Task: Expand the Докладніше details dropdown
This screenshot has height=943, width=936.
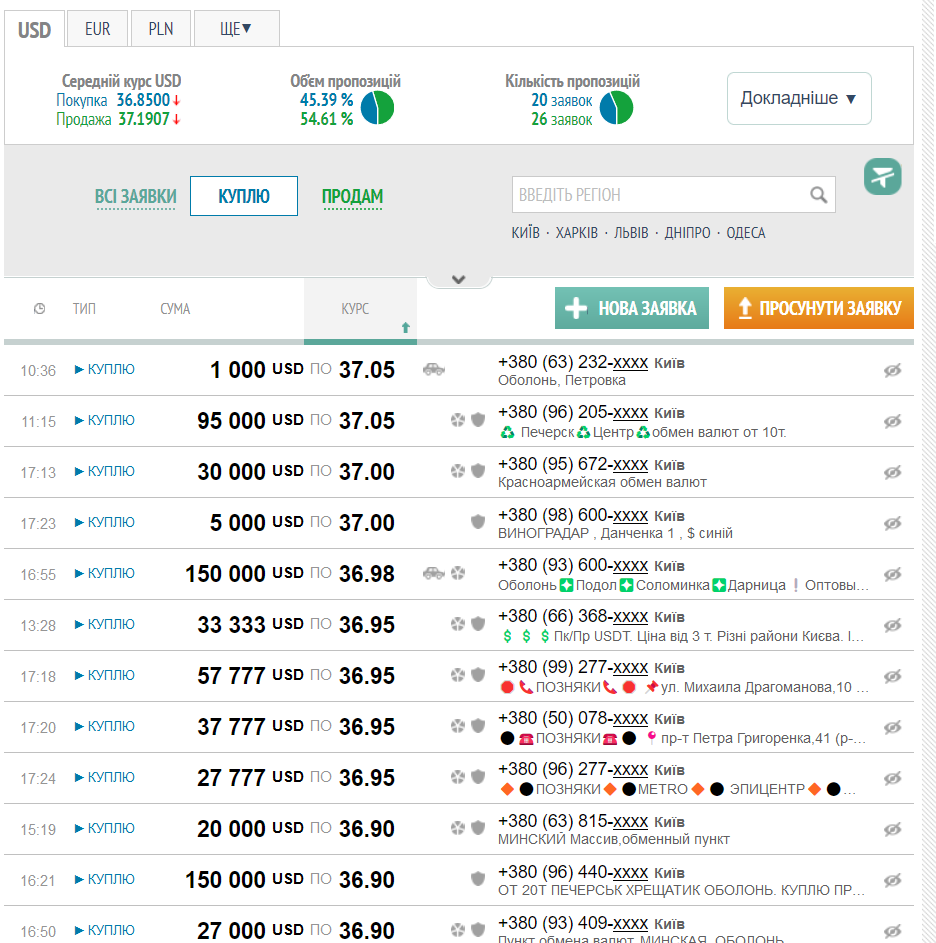Action: [x=798, y=99]
